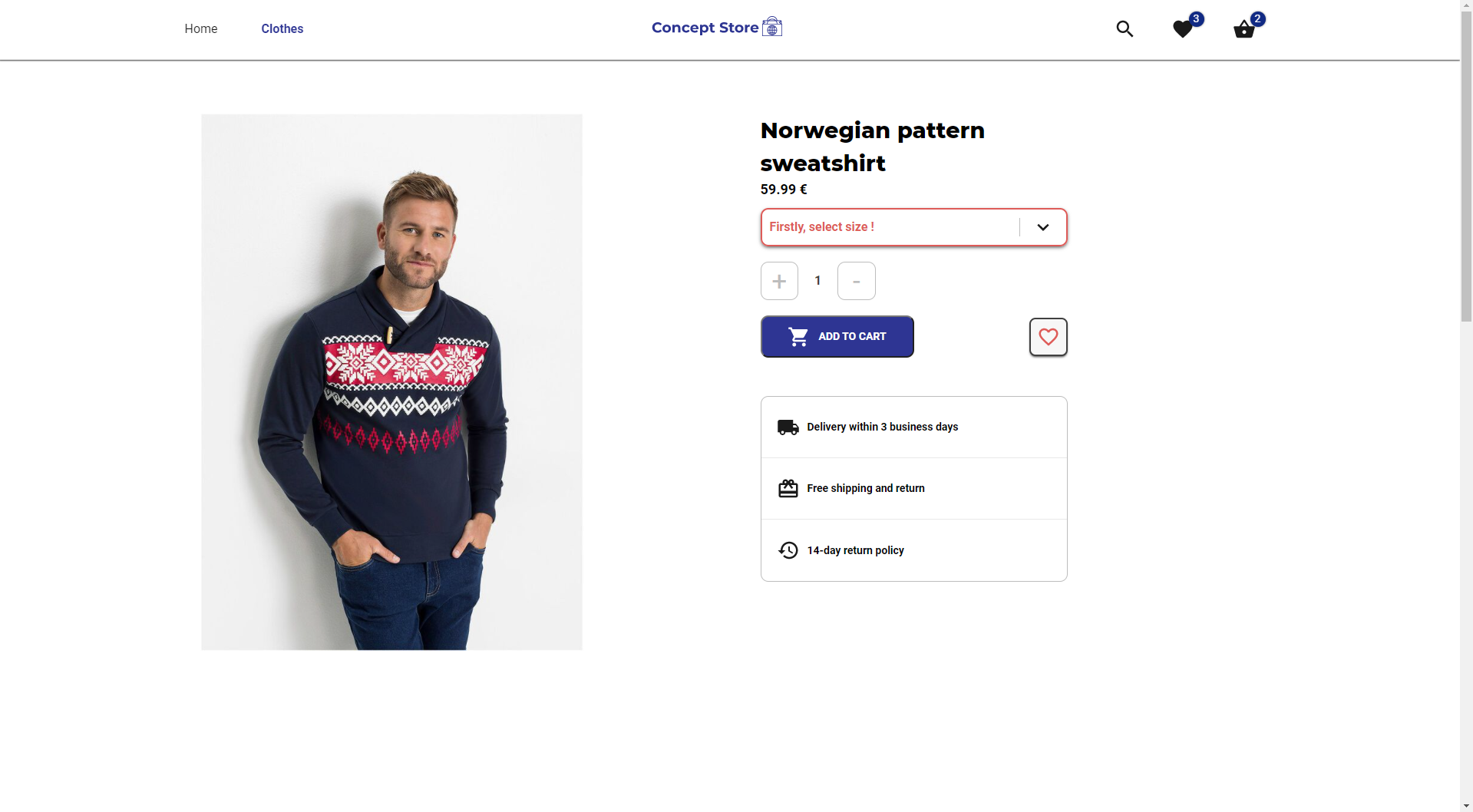
Task: Click the gift box free shipping icon
Action: [787, 488]
